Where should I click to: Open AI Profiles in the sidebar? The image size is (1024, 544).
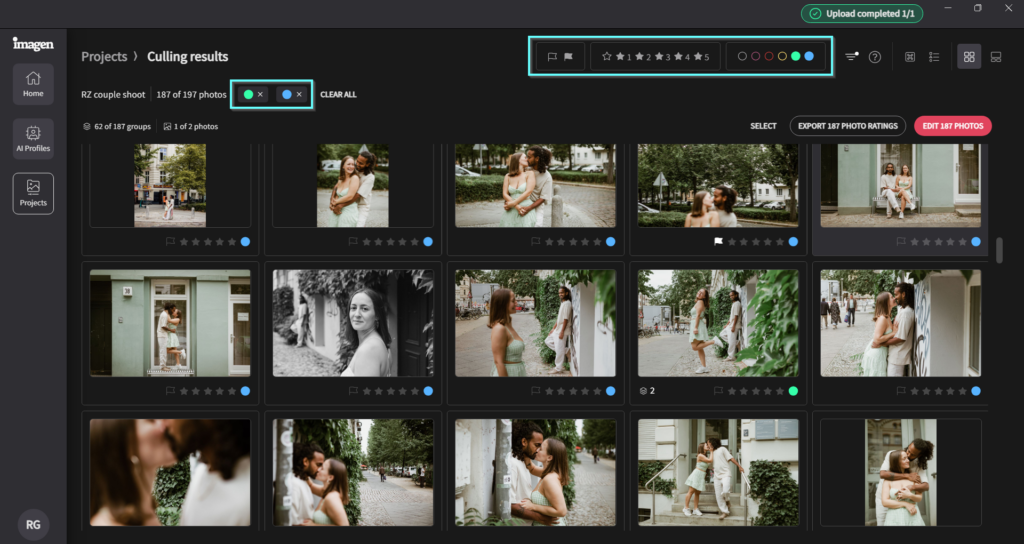[33, 138]
